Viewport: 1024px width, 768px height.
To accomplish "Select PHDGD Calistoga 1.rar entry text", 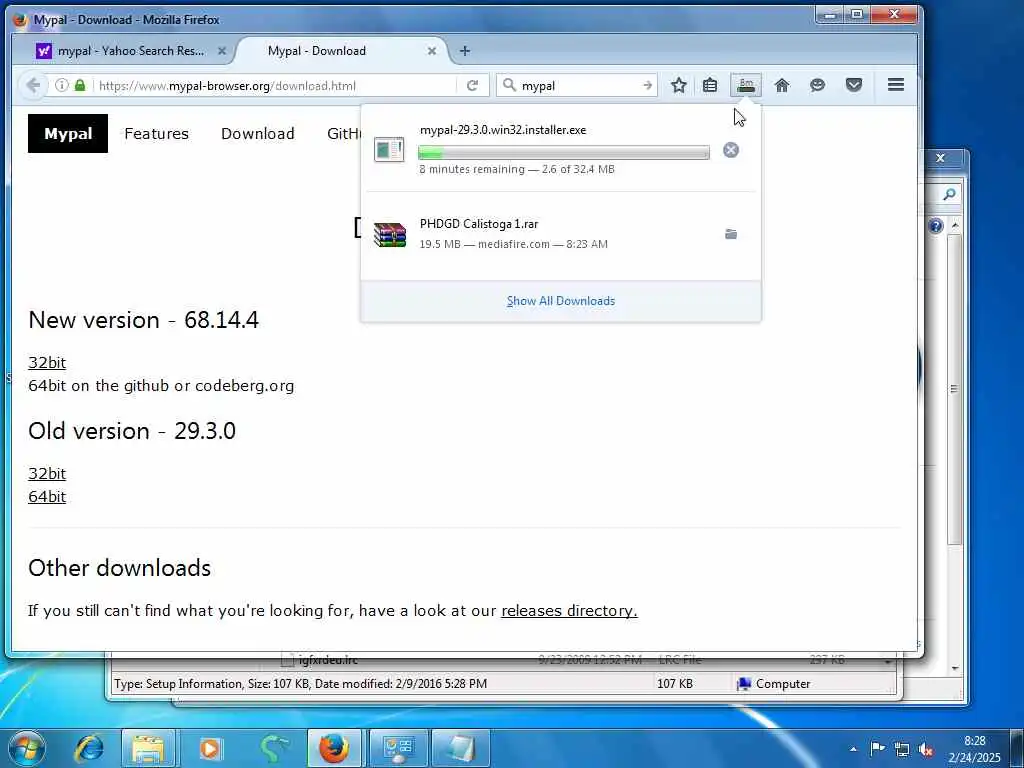I will pos(479,224).
